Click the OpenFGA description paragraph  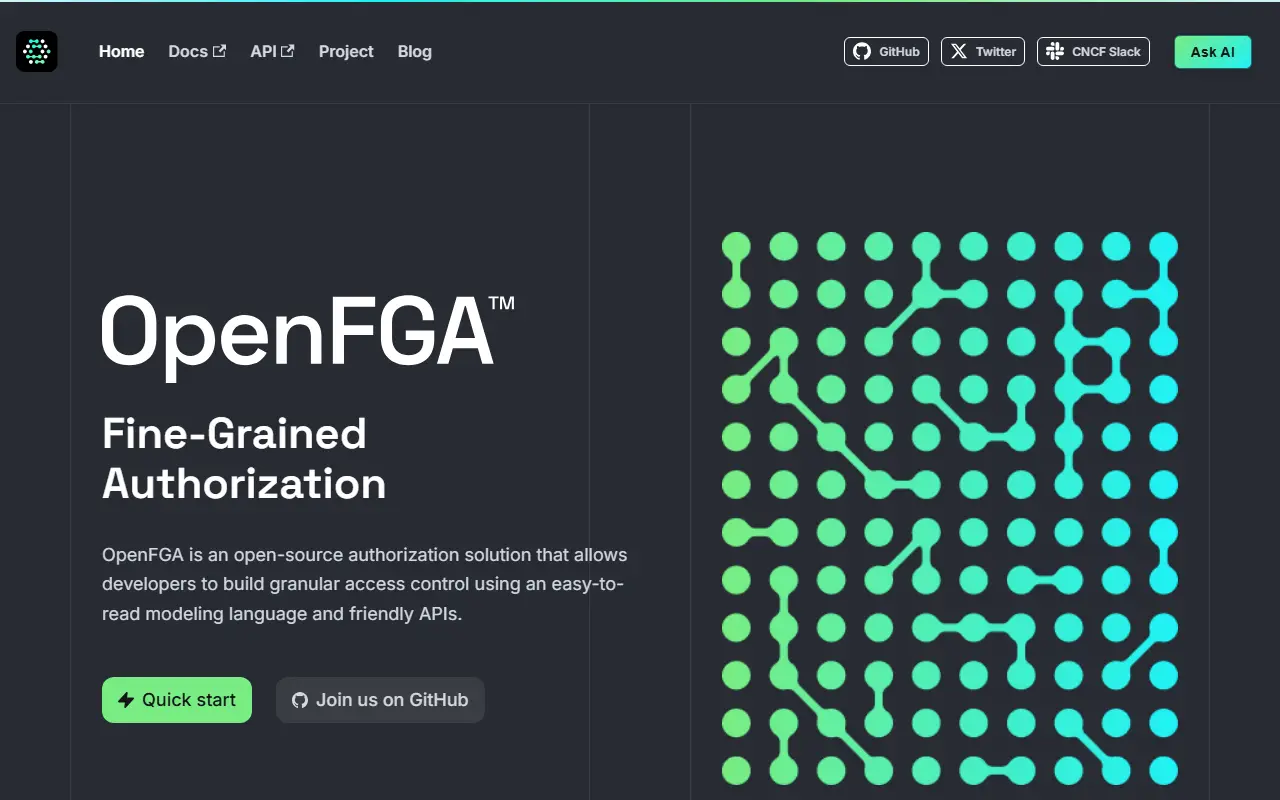coord(365,584)
